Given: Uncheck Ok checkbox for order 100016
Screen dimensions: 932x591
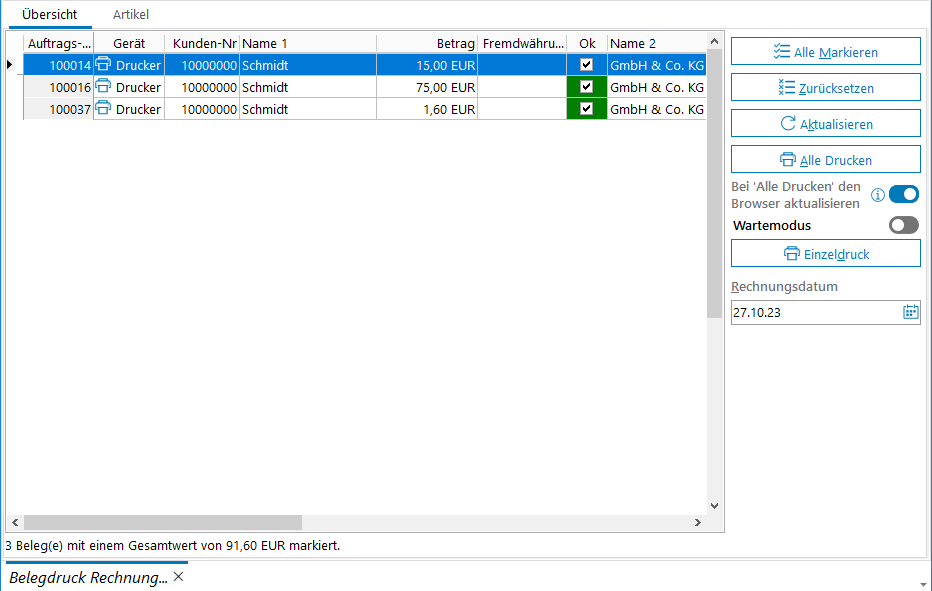Looking at the screenshot, I should [587, 87].
